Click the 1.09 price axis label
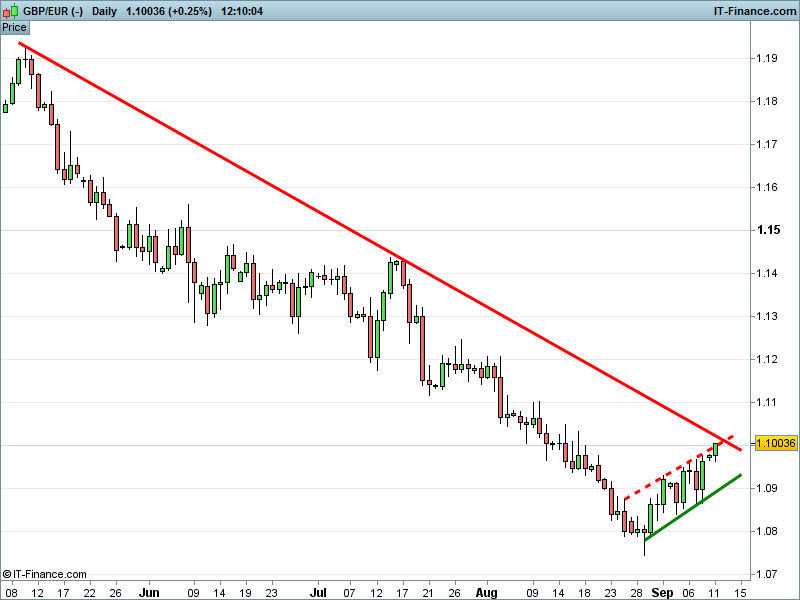The height and width of the screenshot is (600, 800). point(767,488)
